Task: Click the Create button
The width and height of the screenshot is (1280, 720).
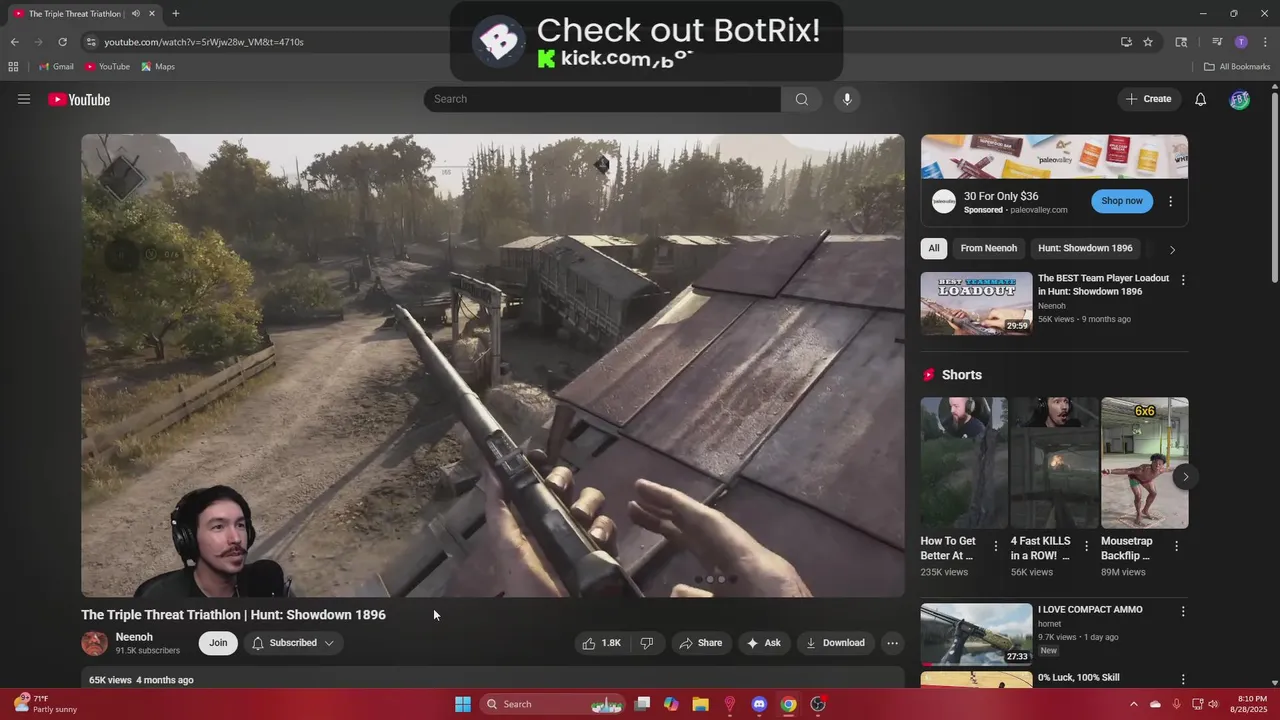Action: tap(1148, 99)
